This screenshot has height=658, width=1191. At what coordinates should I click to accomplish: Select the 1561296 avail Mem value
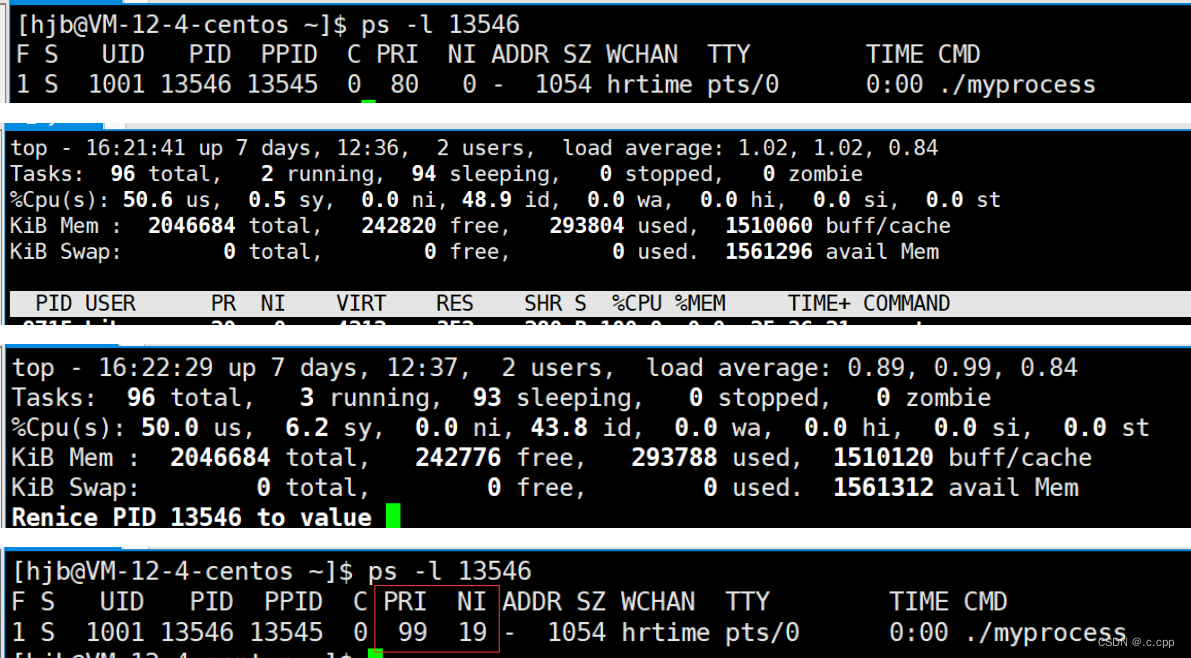click(769, 251)
